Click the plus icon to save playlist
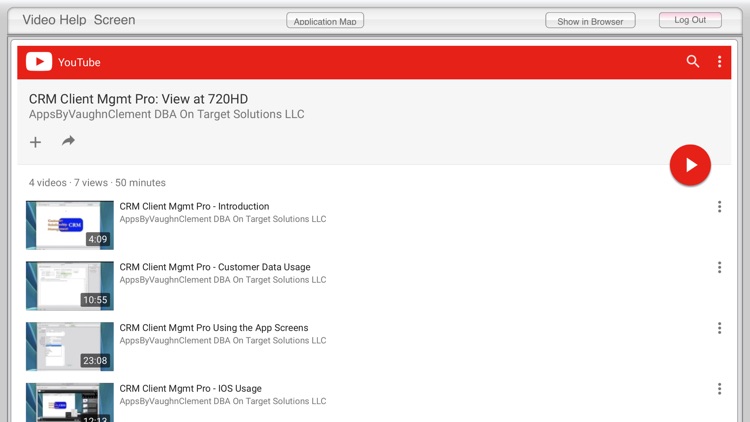This screenshot has width=750, height=422. pos(36,142)
